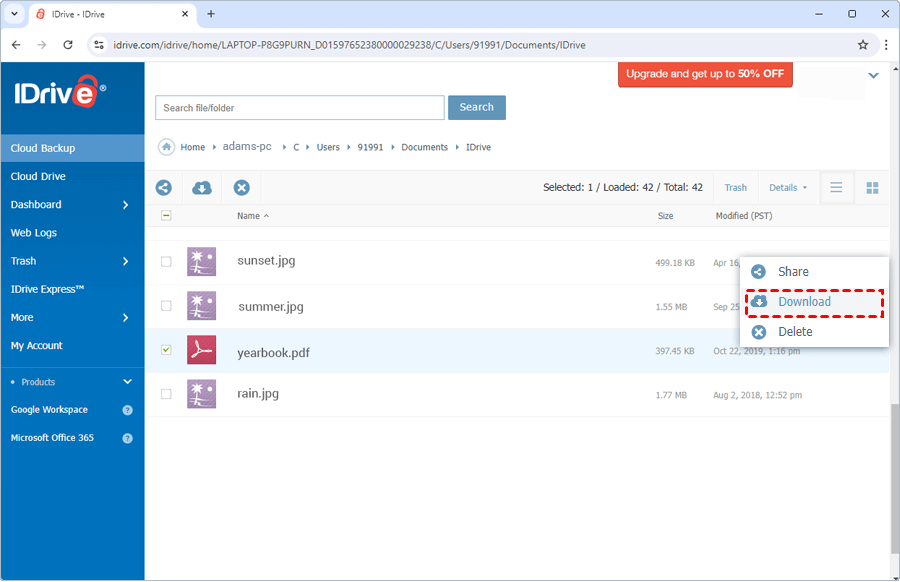Open the Trash link in the toolbar

735,187
